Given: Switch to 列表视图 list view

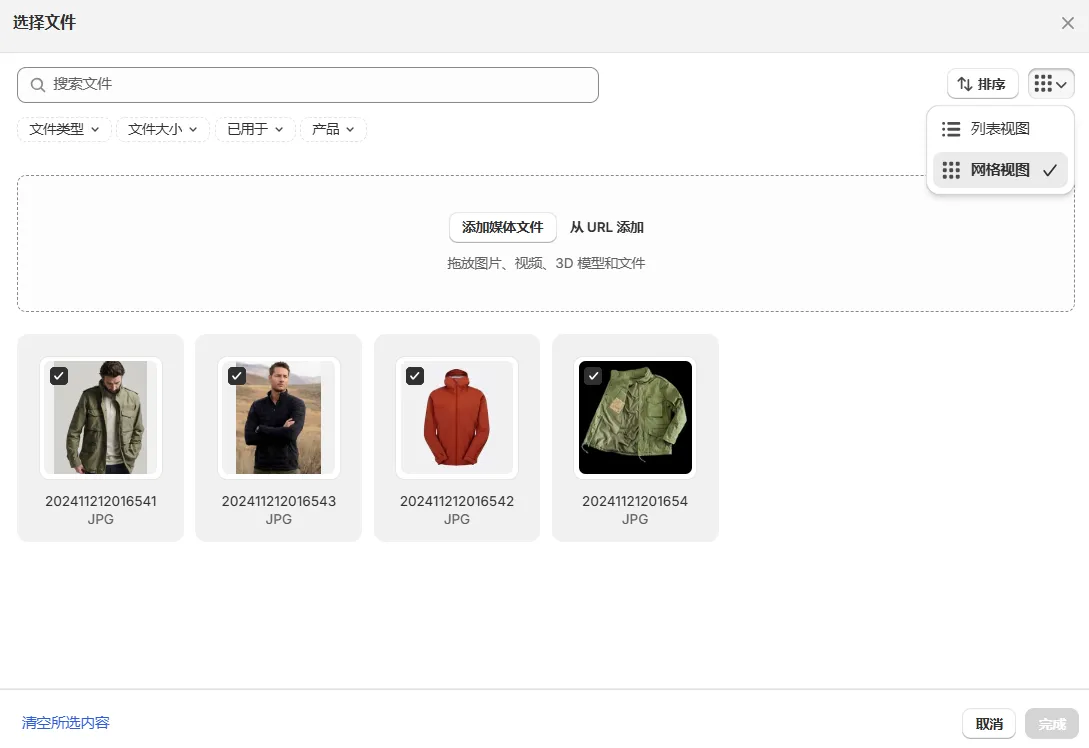Looking at the screenshot, I should click(999, 129).
